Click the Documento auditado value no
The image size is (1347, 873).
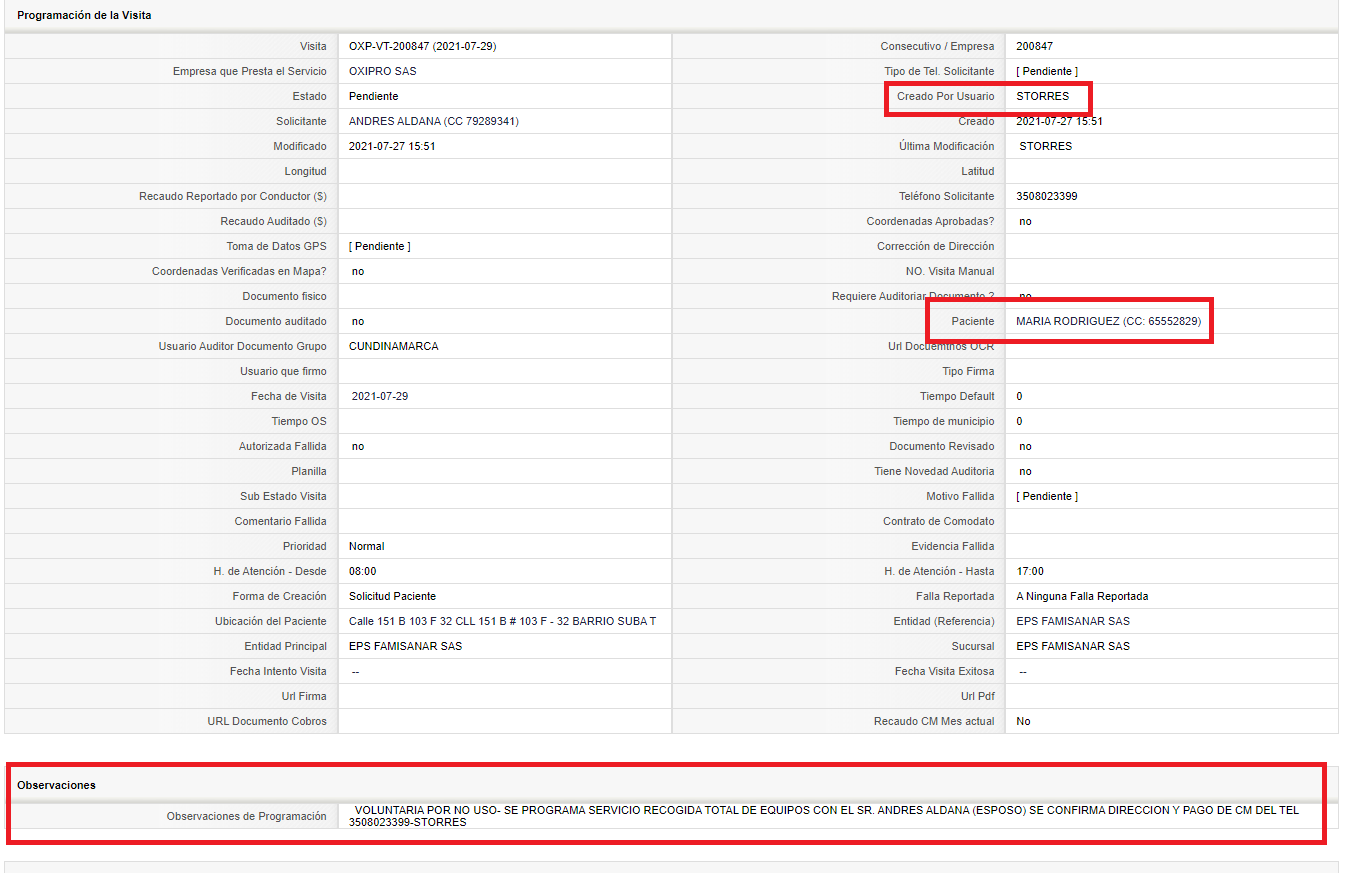coord(358,321)
